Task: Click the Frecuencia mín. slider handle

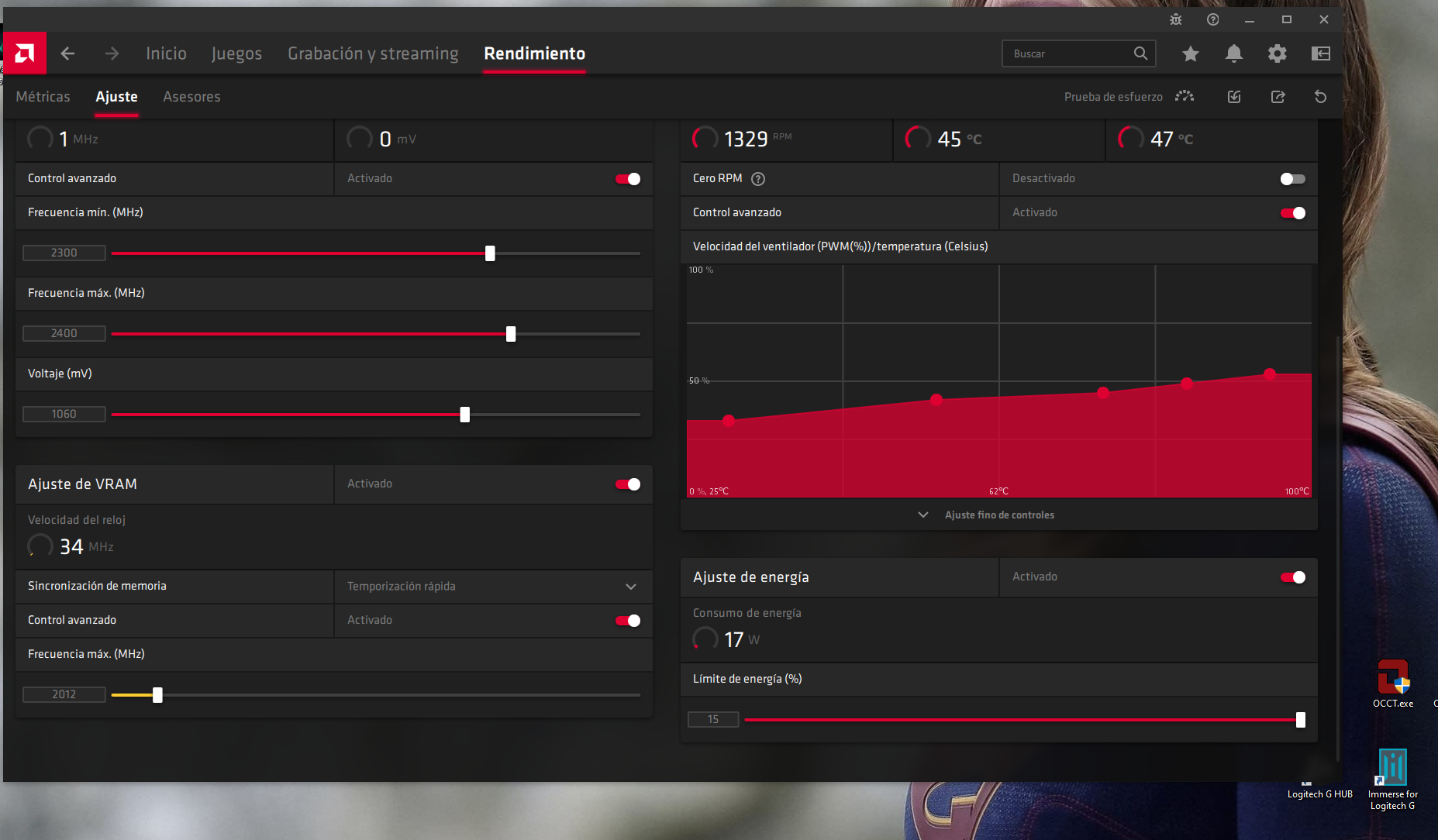Action: 490,253
